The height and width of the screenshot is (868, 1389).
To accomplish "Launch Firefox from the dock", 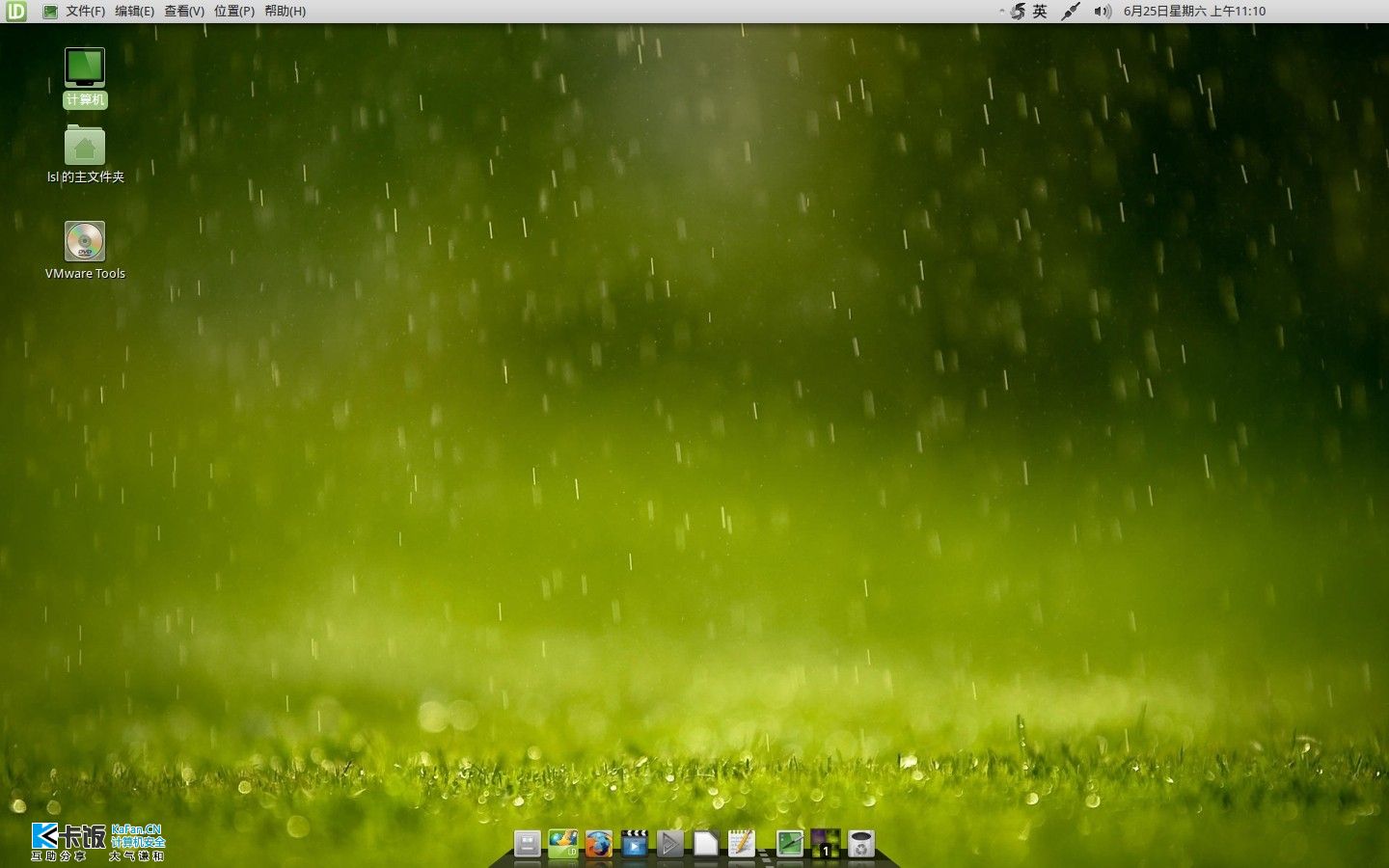I will coord(598,844).
